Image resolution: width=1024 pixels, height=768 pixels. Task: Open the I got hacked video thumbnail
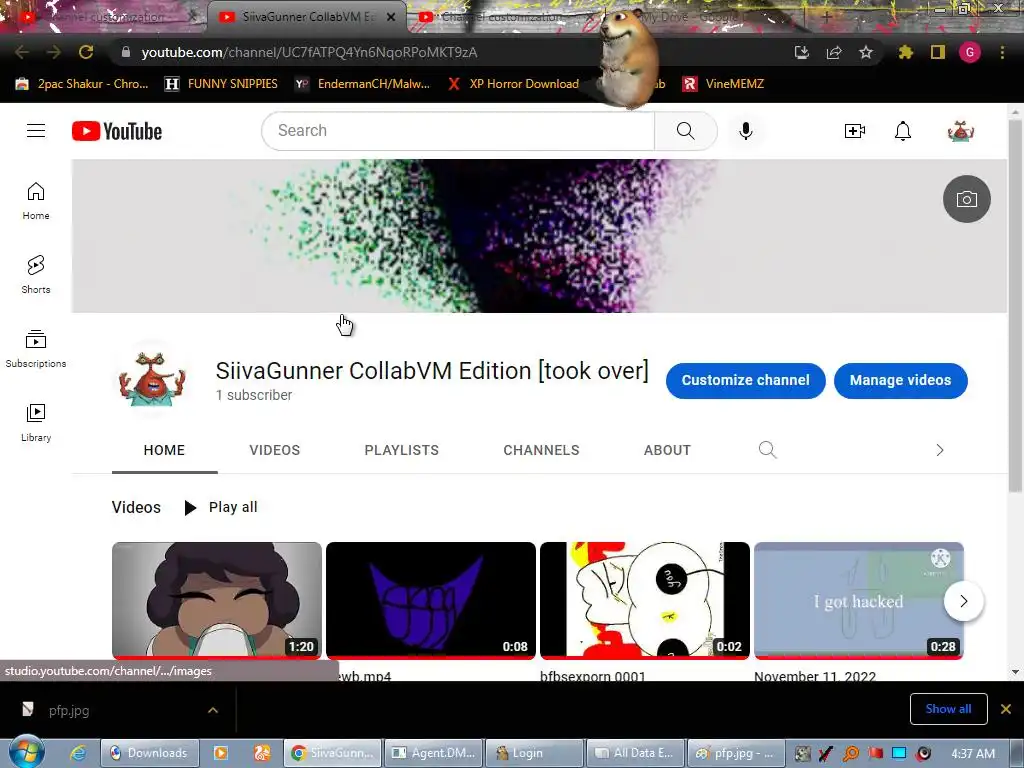(859, 600)
